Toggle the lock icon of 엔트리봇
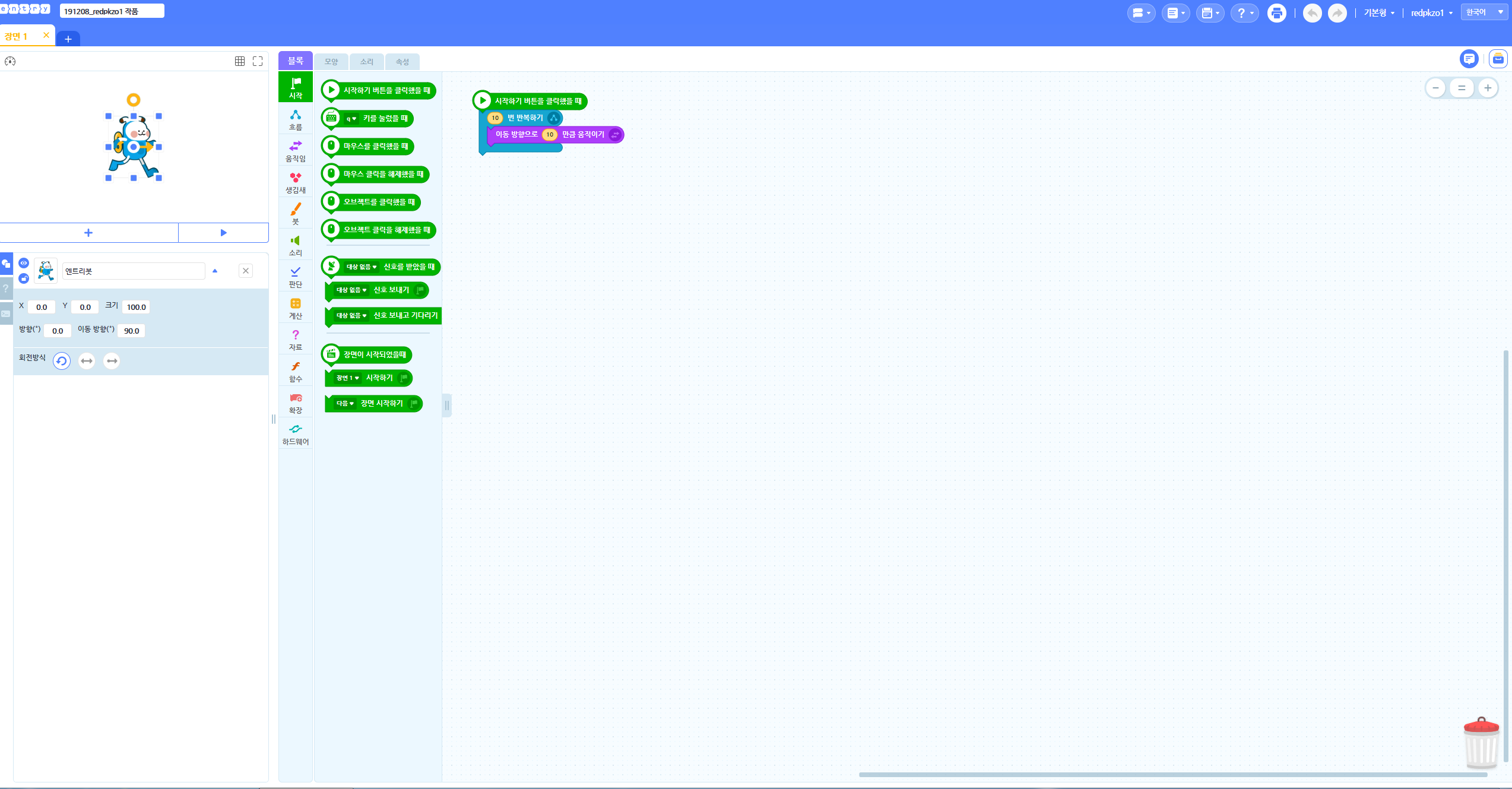 click(24, 278)
